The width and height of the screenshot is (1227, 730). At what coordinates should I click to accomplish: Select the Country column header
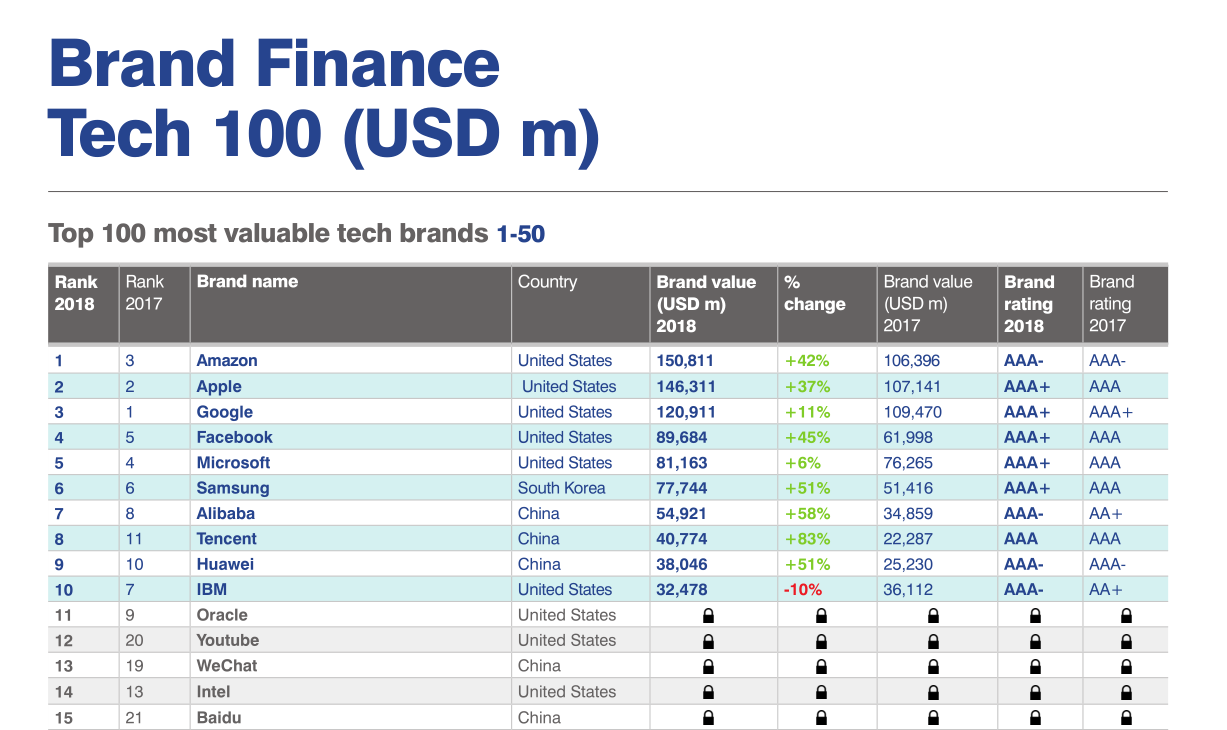point(547,282)
